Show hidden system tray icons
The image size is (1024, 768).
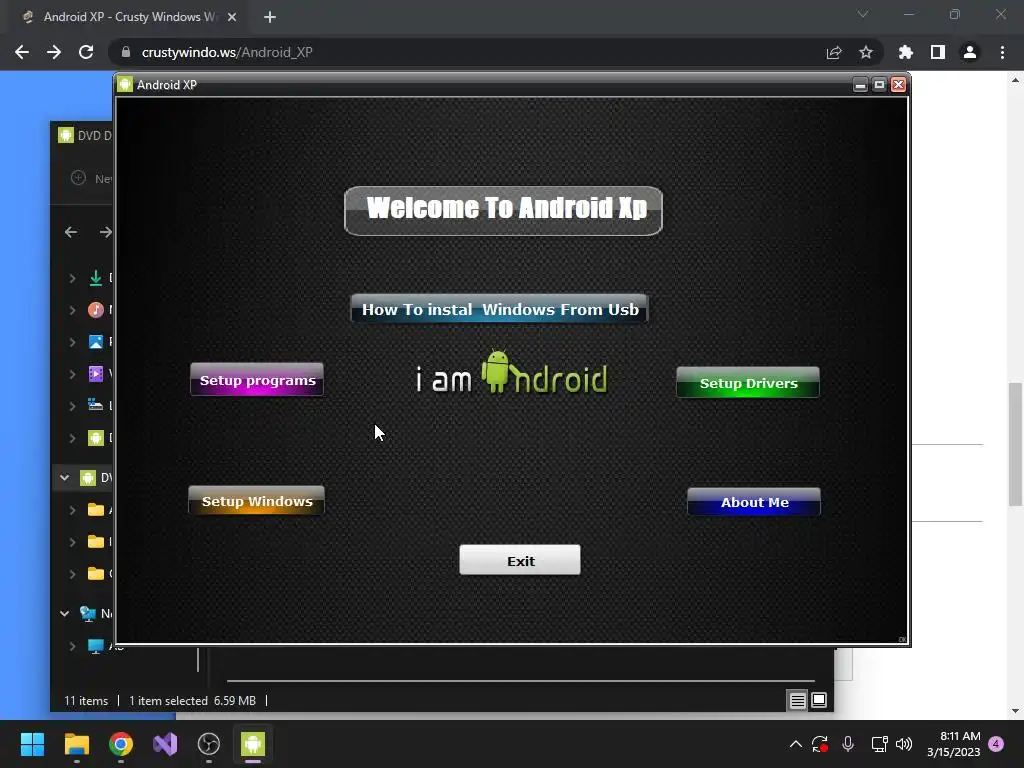795,744
